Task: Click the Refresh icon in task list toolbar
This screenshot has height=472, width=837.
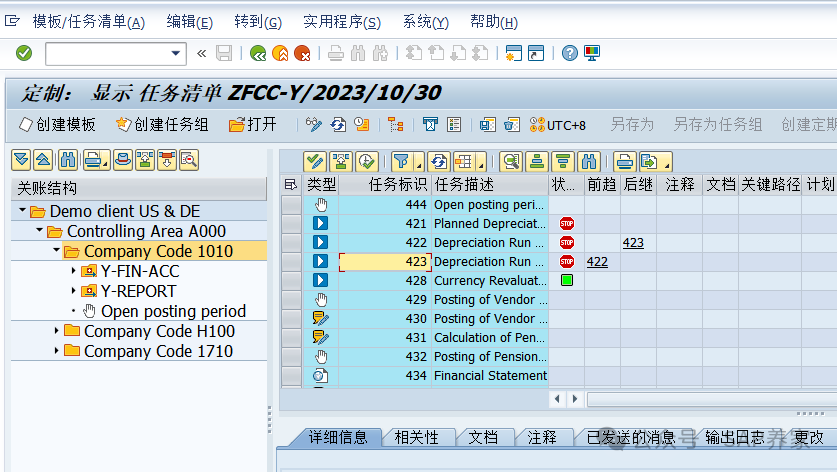Action: coord(439,161)
